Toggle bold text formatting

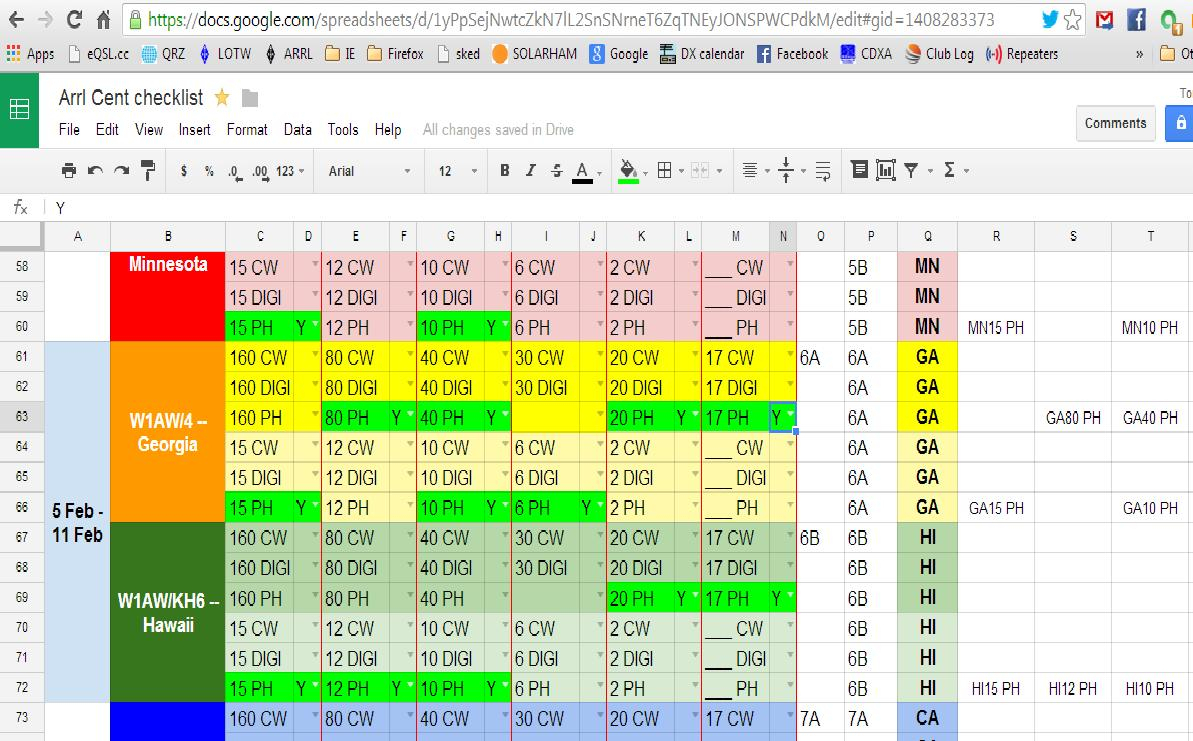click(505, 171)
